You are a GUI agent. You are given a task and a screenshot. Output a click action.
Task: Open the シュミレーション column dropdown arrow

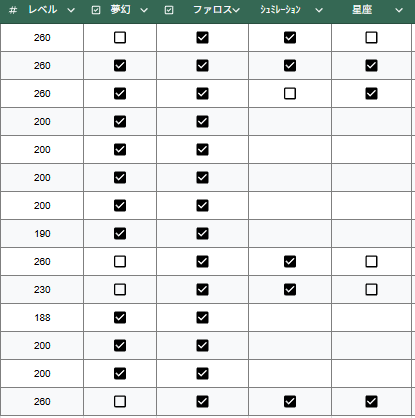[319, 10]
